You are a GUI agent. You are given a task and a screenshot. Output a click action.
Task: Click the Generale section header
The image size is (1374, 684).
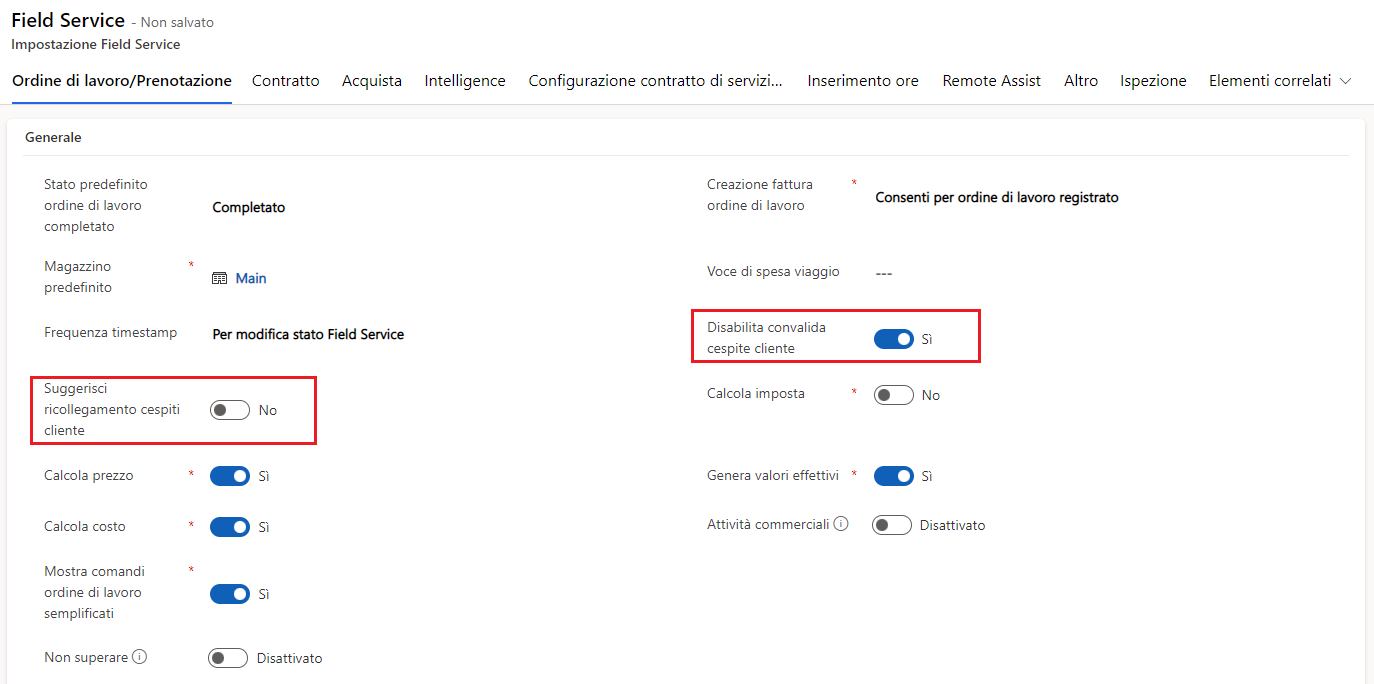click(53, 137)
